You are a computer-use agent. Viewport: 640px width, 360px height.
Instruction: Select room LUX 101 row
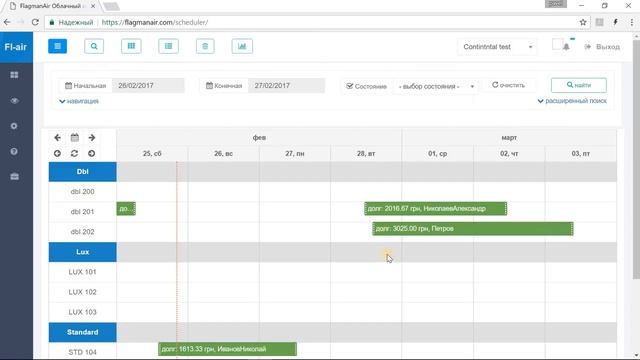(82, 272)
